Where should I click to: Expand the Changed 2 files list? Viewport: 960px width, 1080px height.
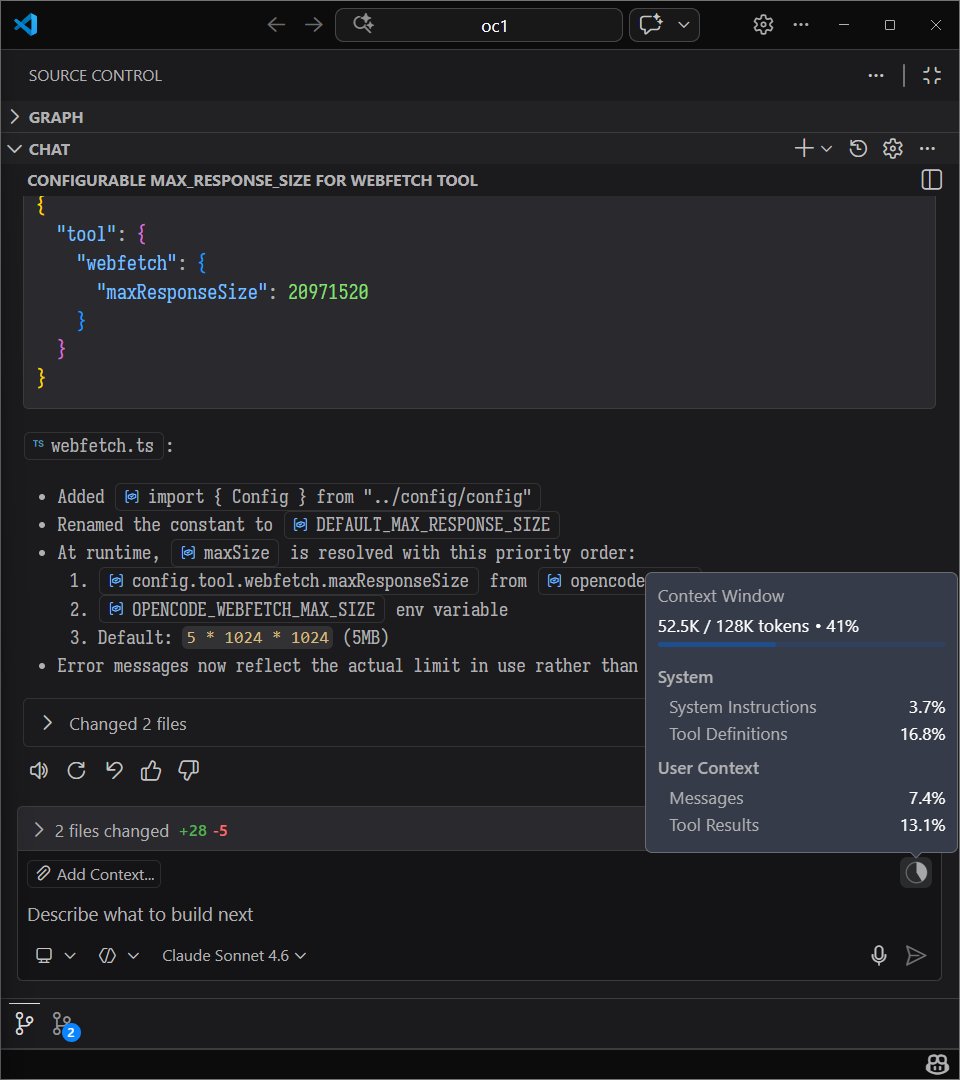127,724
